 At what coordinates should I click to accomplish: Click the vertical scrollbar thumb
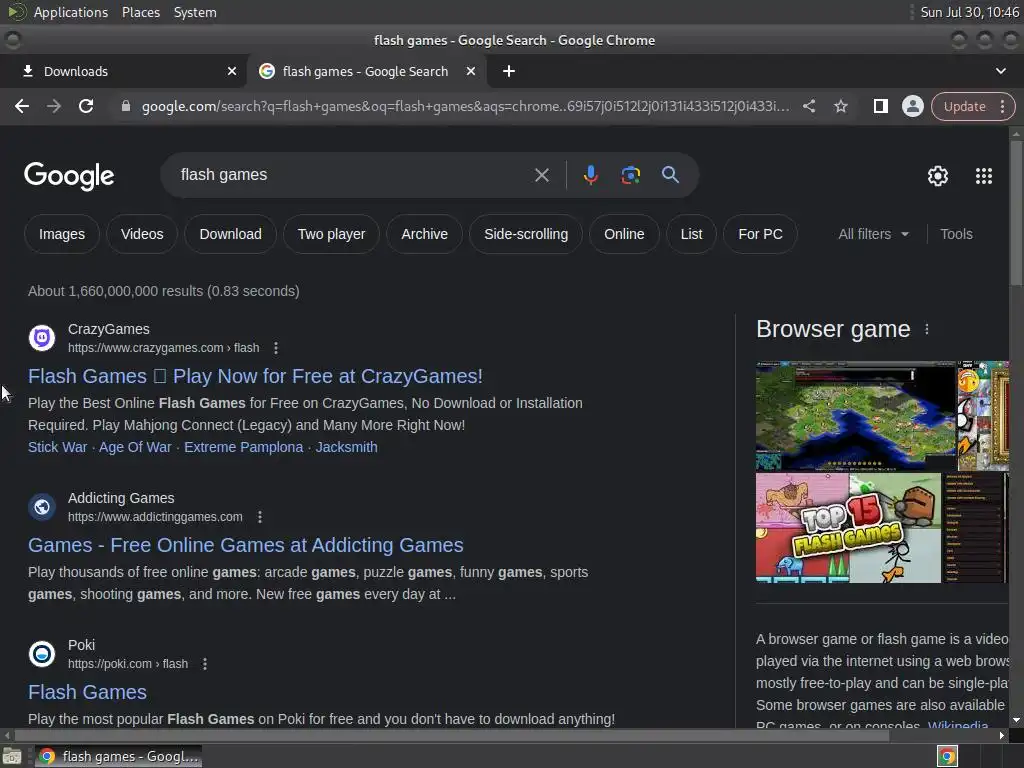point(1016,212)
